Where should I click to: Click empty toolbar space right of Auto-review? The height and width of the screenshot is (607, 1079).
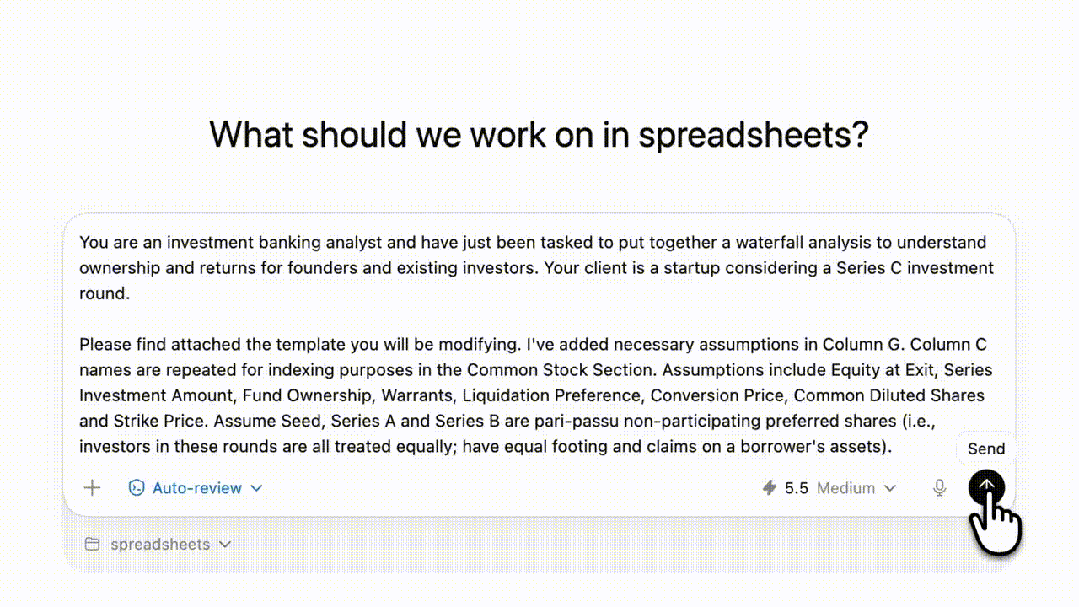[500, 488]
